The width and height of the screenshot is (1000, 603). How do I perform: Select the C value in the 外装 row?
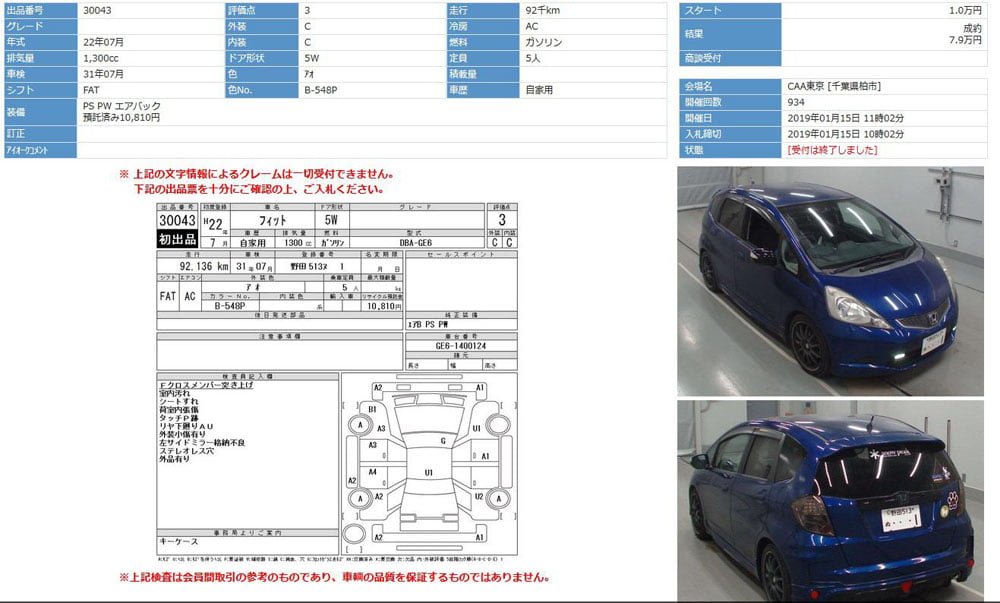307,26
